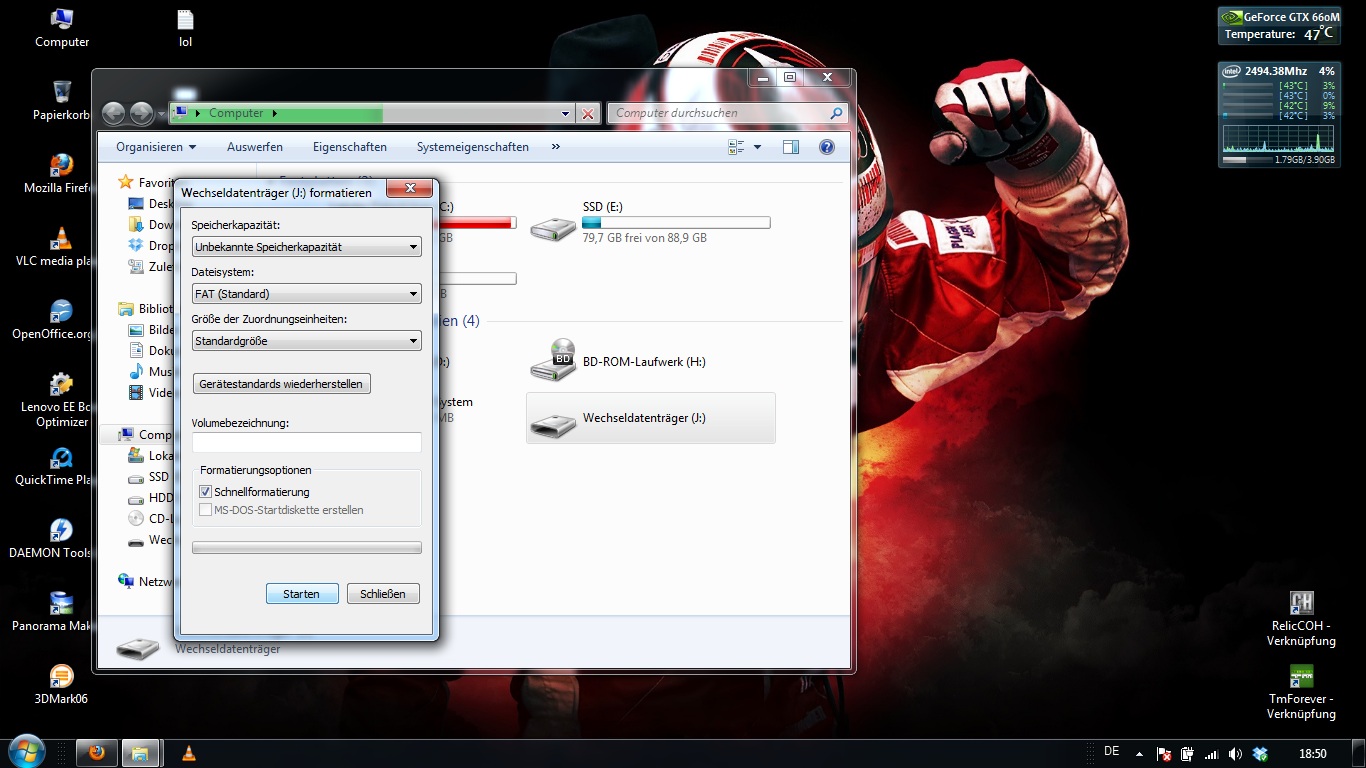Open the address bar history dropdown
This screenshot has width=1366, height=768.
pos(566,114)
